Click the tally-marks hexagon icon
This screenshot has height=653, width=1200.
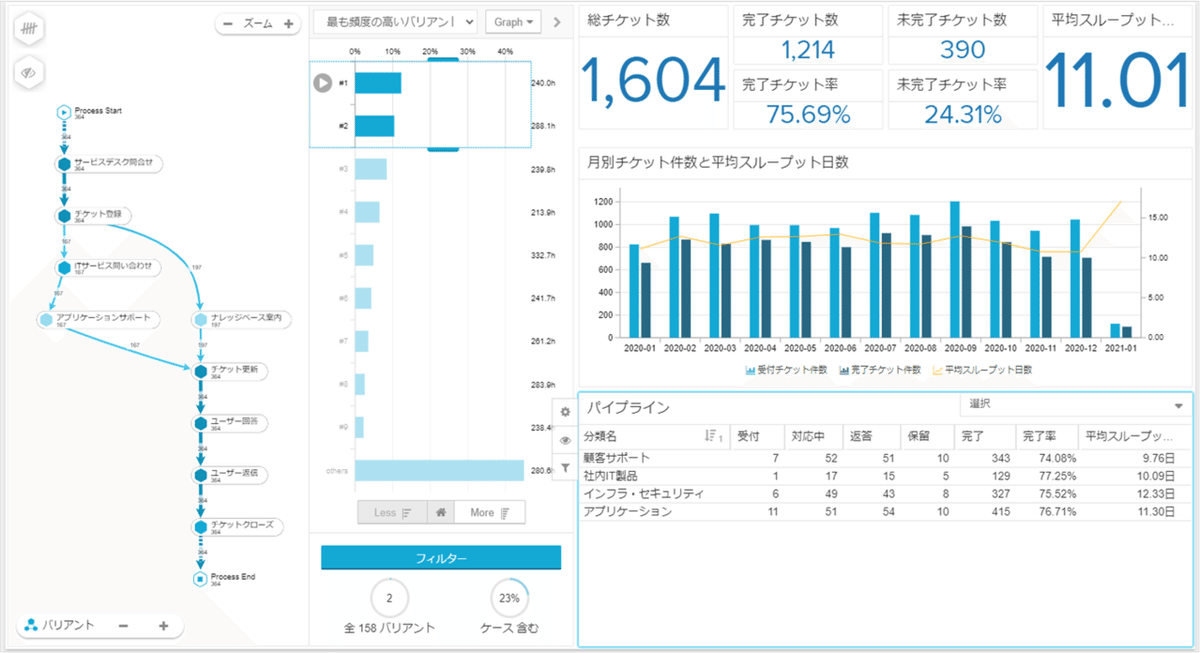coord(31,30)
